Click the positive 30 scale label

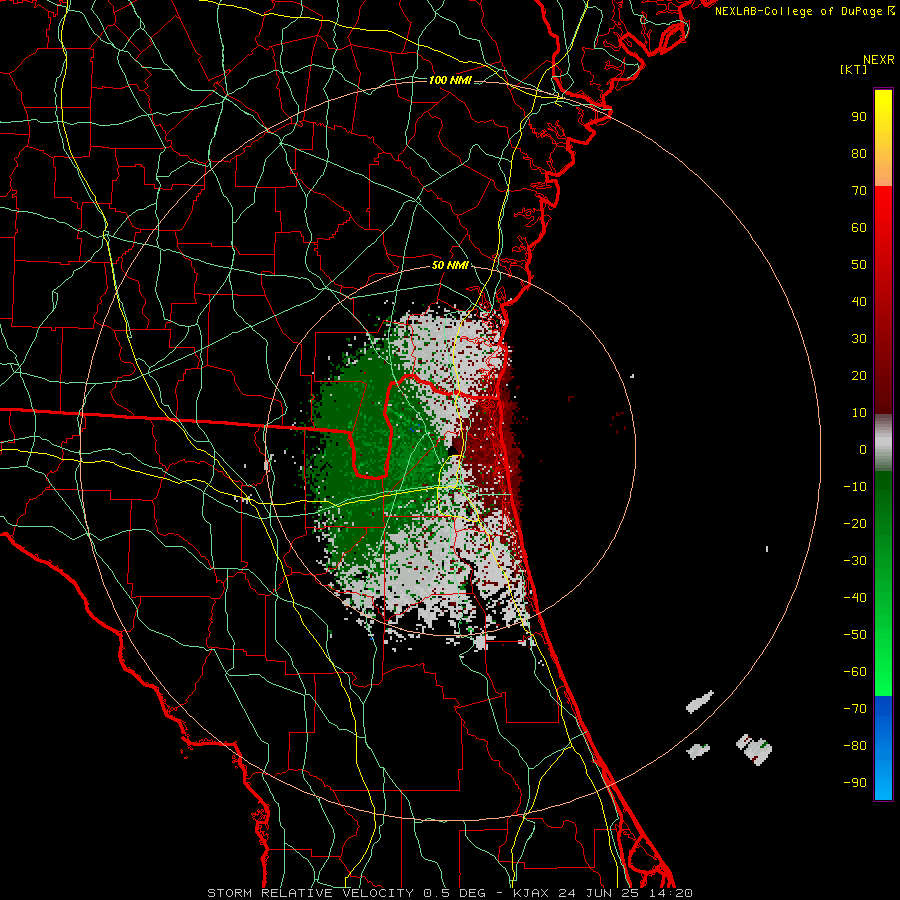click(x=859, y=339)
